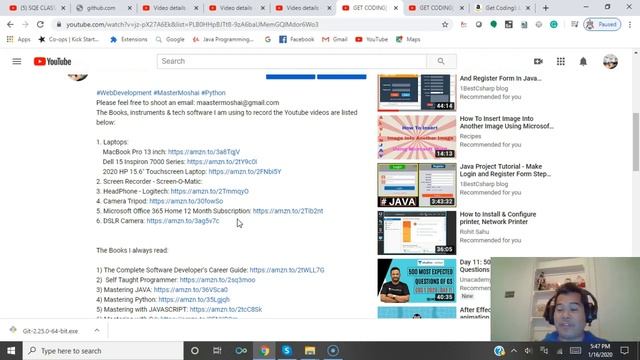Open Cortana circle on the taskbar
Image resolution: width=640 pixels, height=360 pixels.
195,351
